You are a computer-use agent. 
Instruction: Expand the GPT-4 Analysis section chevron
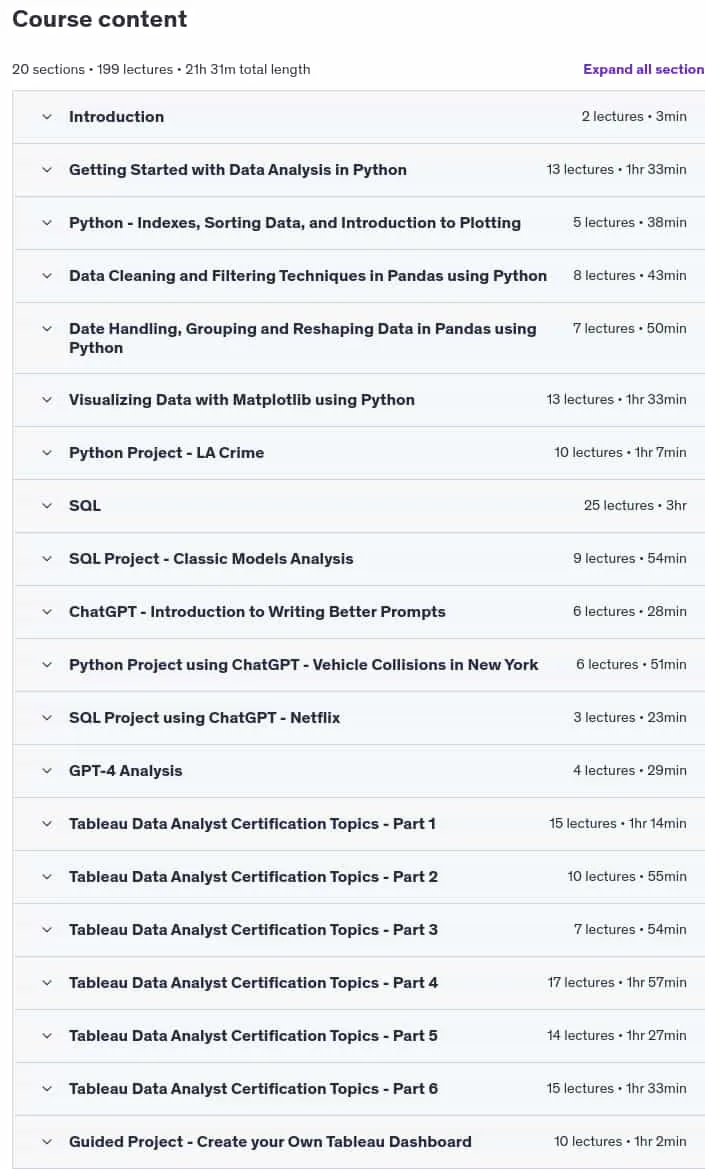(x=47, y=771)
